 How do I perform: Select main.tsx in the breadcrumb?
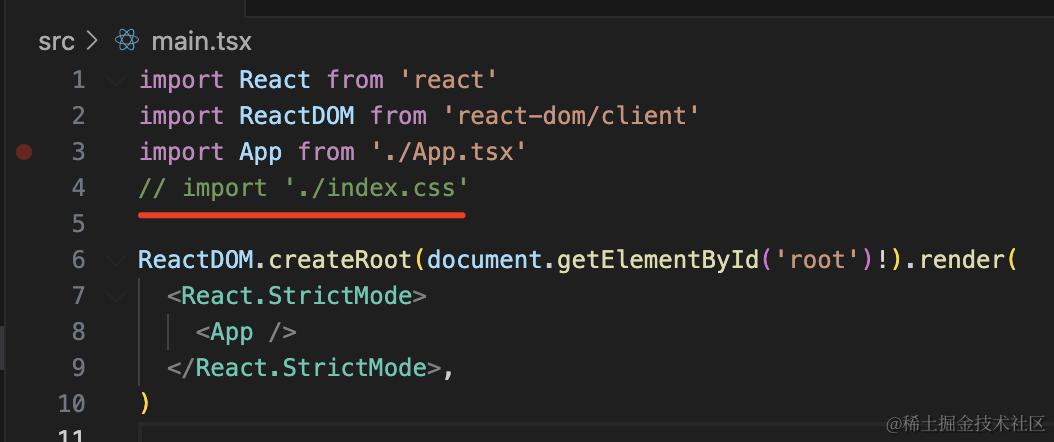pyautogui.click(x=202, y=42)
